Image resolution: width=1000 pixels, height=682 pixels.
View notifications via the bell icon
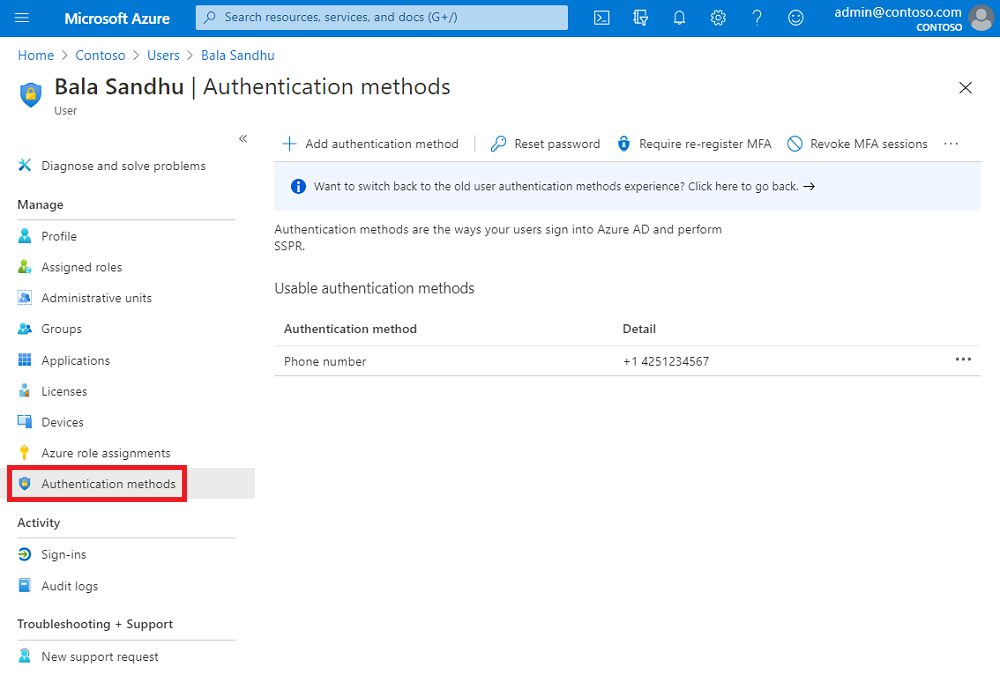click(x=679, y=17)
